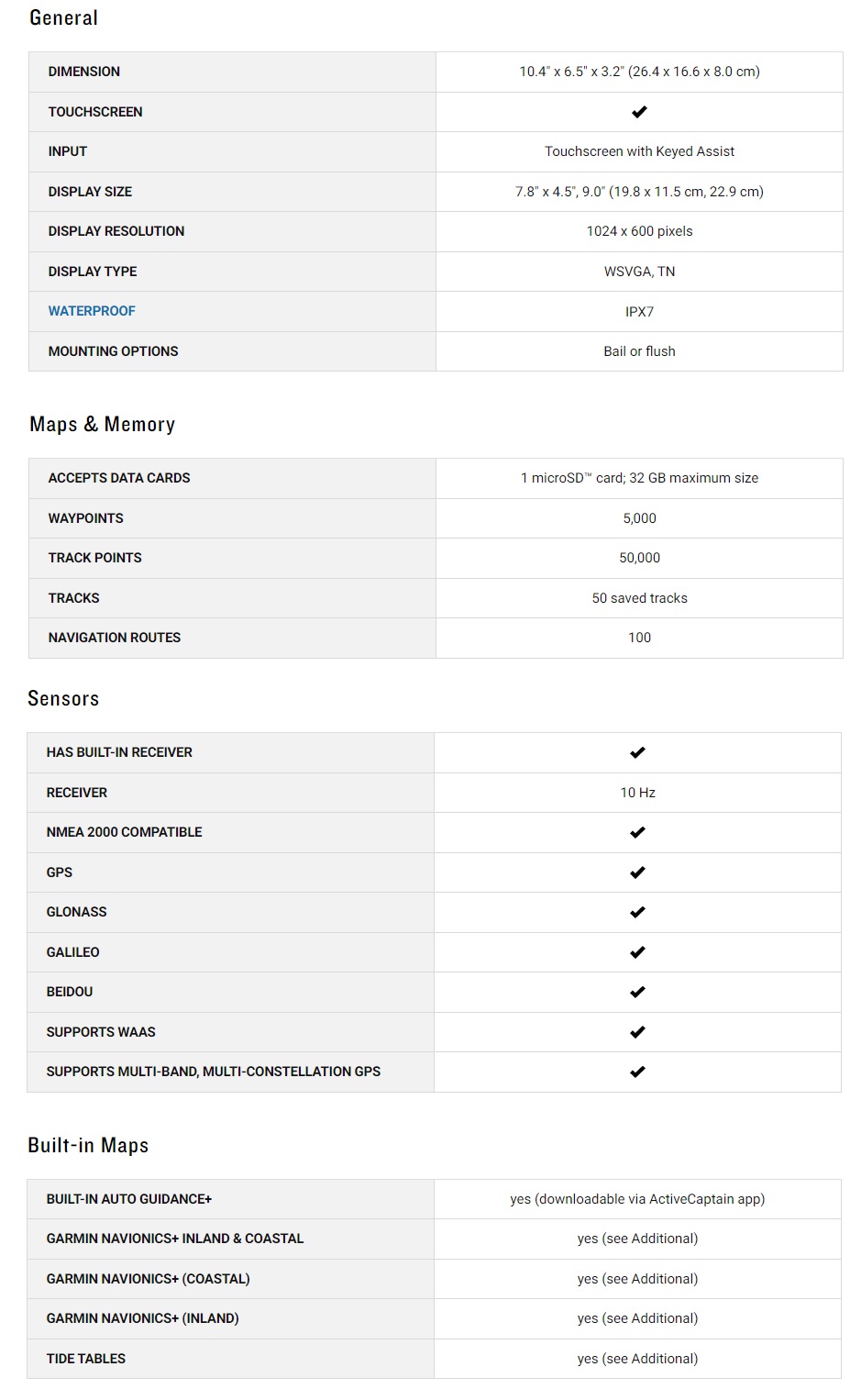
Task: Click the TIDE TABLES row label
Action: [86, 1359]
